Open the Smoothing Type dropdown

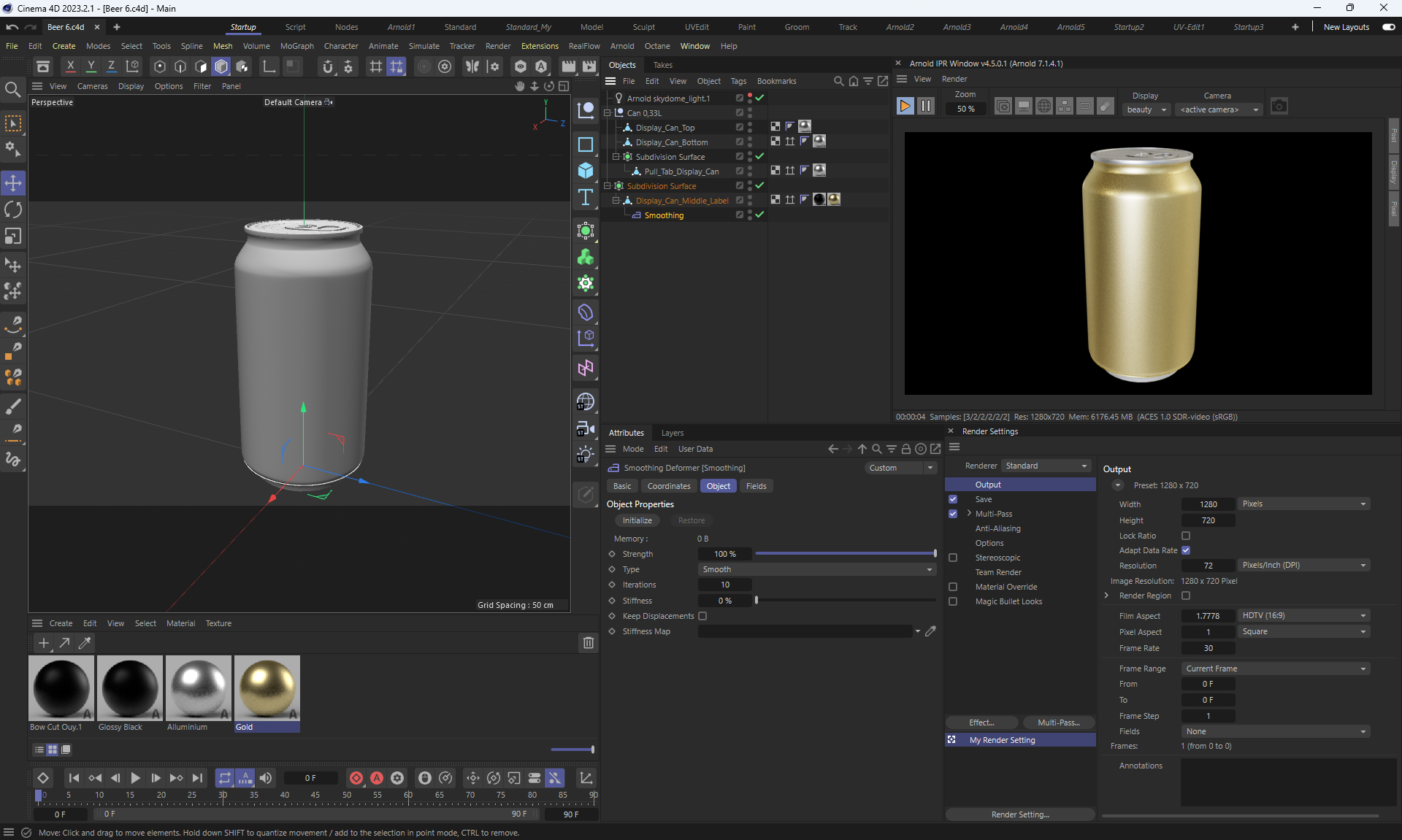[x=817, y=569]
